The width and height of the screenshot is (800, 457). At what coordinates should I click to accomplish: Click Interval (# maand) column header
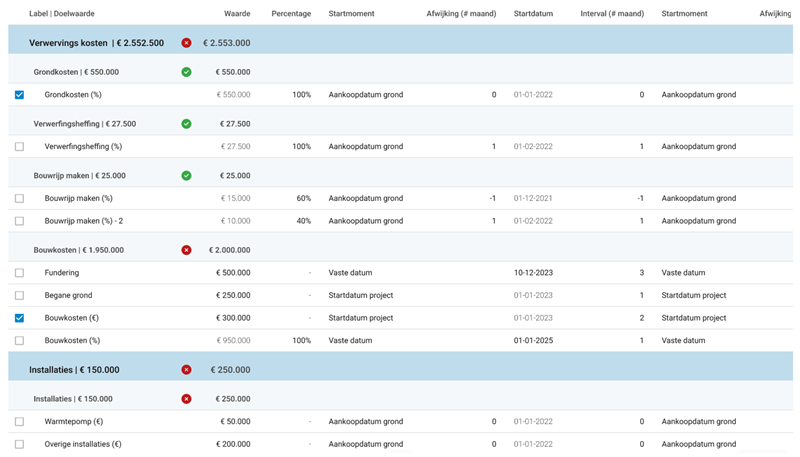pos(612,14)
